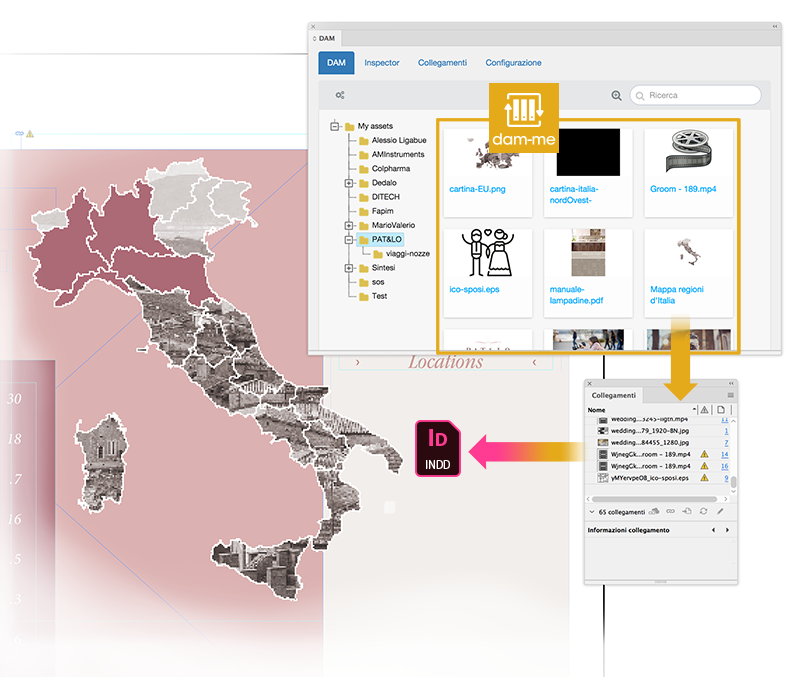The image size is (800, 677).
Task: Collapse the PAT&LO folder node
Action: [x=349, y=240]
